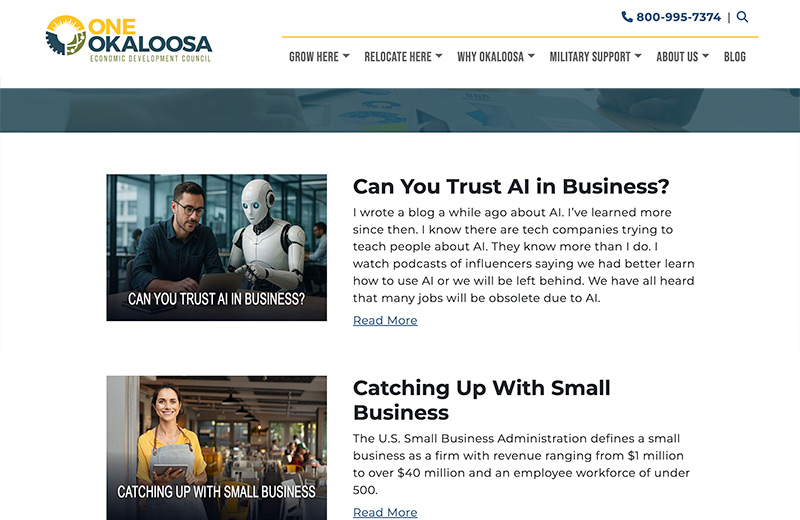The image size is (800, 520).
Task: Open the Can You Trust AI in Business? title
Action: (511, 186)
